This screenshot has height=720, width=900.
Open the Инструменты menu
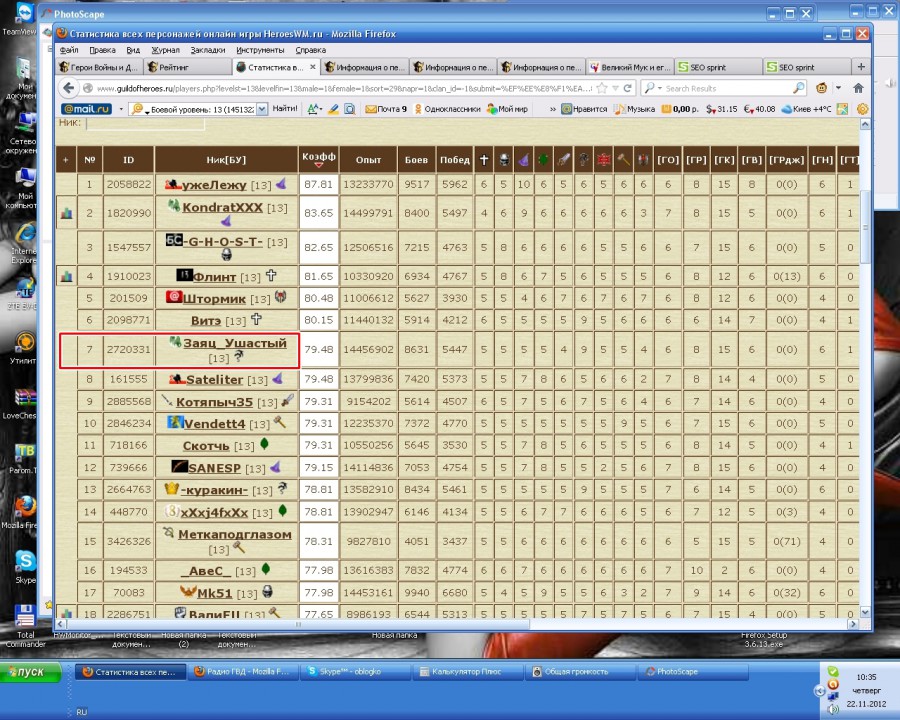click(260, 50)
